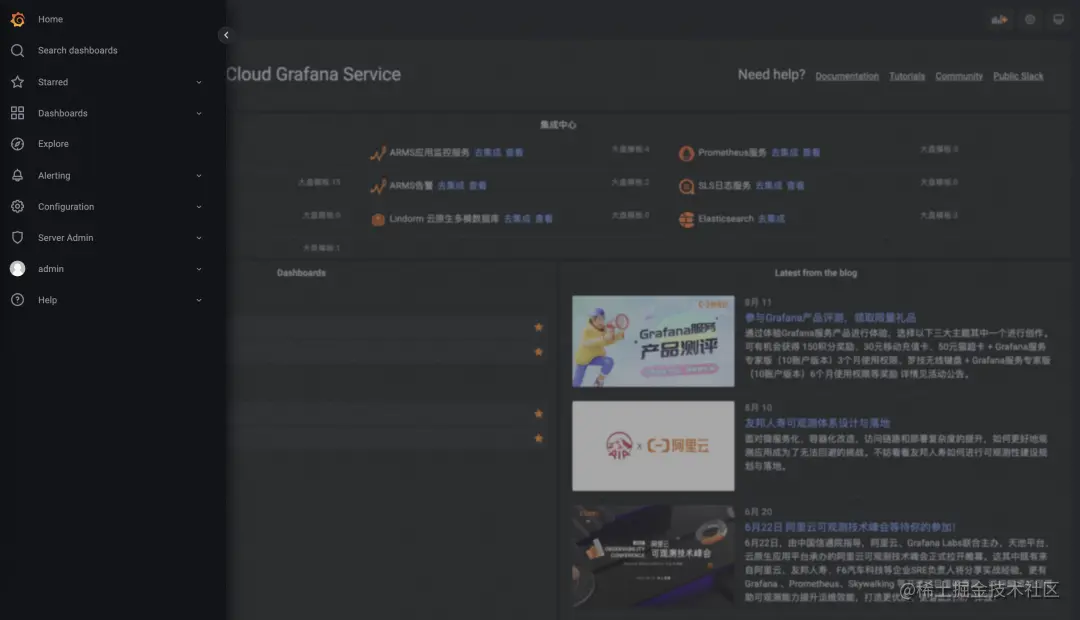
Task: Click the Add panel icon in top bar
Action: [999, 19]
